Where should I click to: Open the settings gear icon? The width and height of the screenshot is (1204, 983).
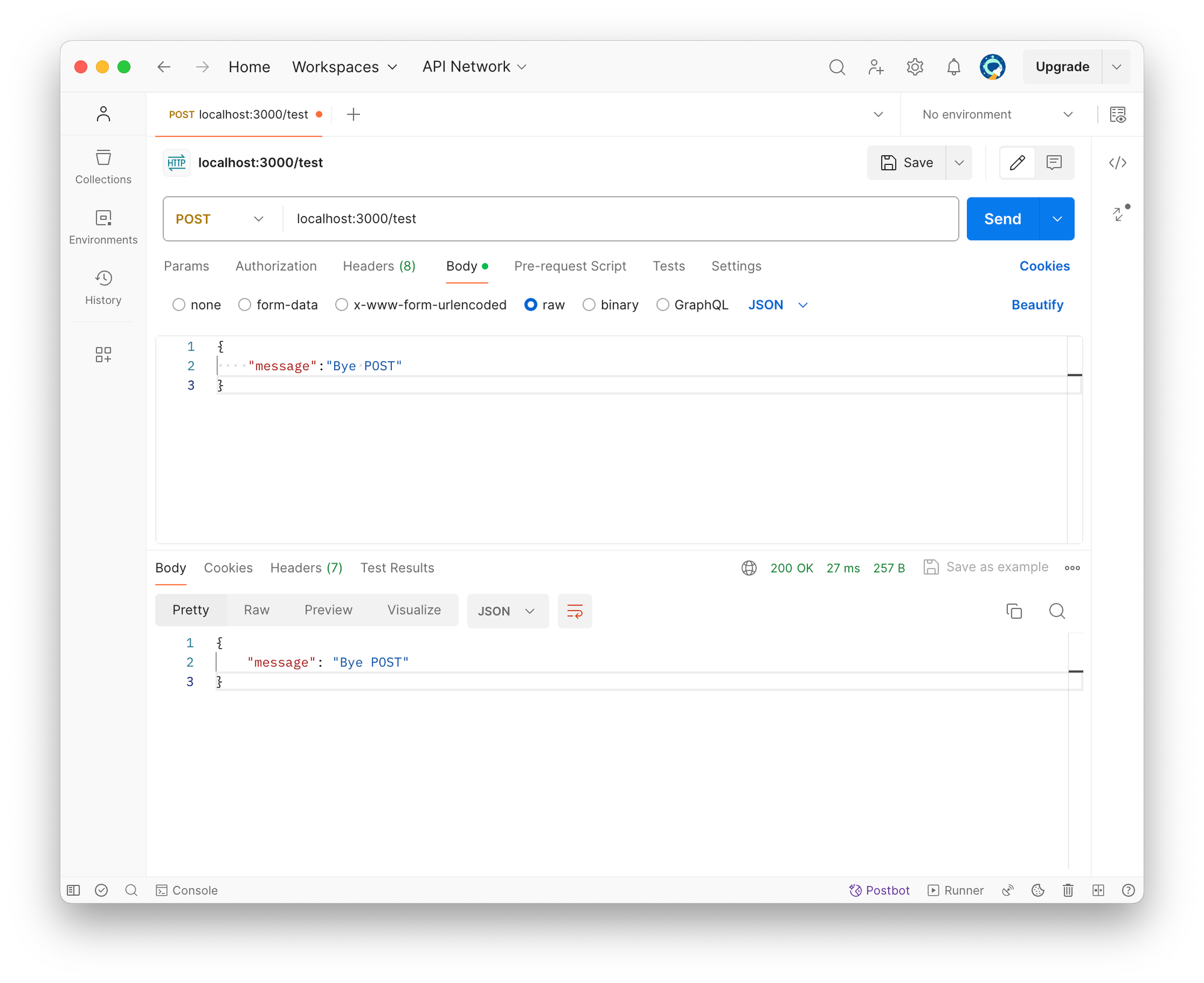[915, 67]
